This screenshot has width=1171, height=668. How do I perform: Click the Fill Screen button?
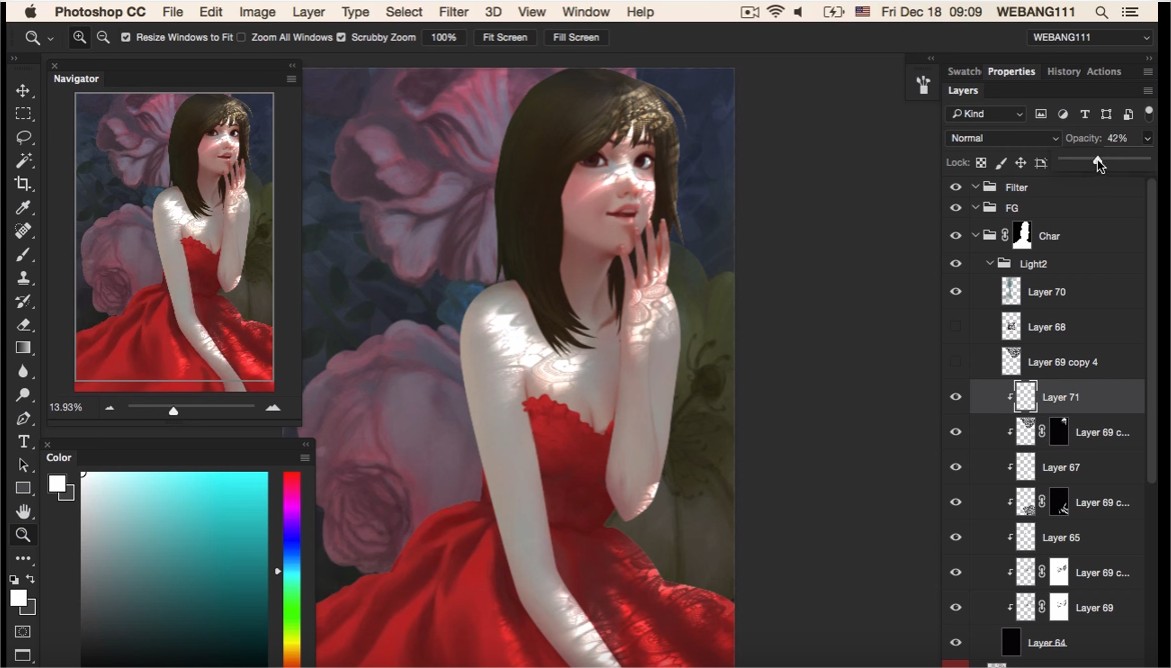click(x=576, y=37)
